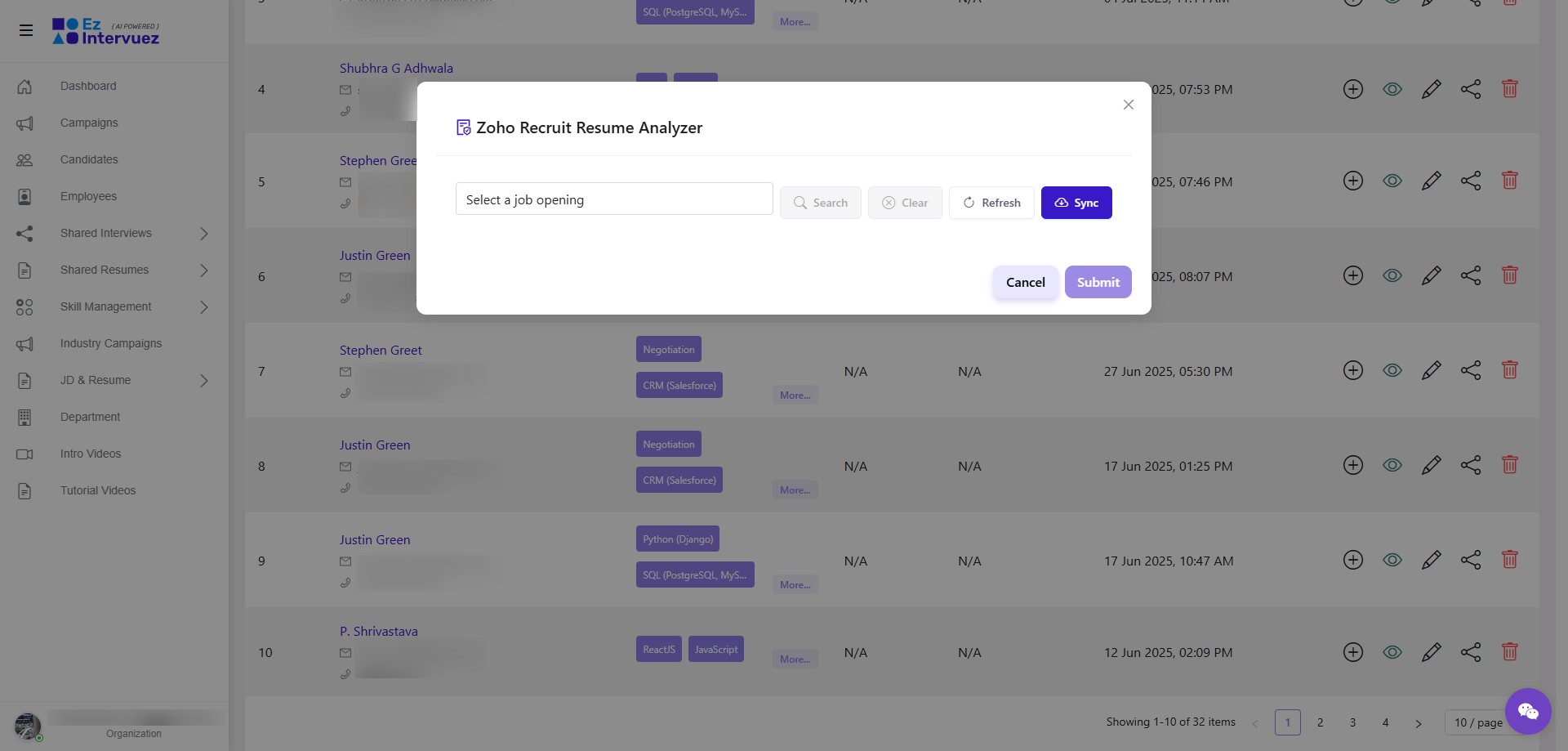The height and width of the screenshot is (751, 1568).
Task: Click the chat support bubble icon
Action: (1527, 711)
